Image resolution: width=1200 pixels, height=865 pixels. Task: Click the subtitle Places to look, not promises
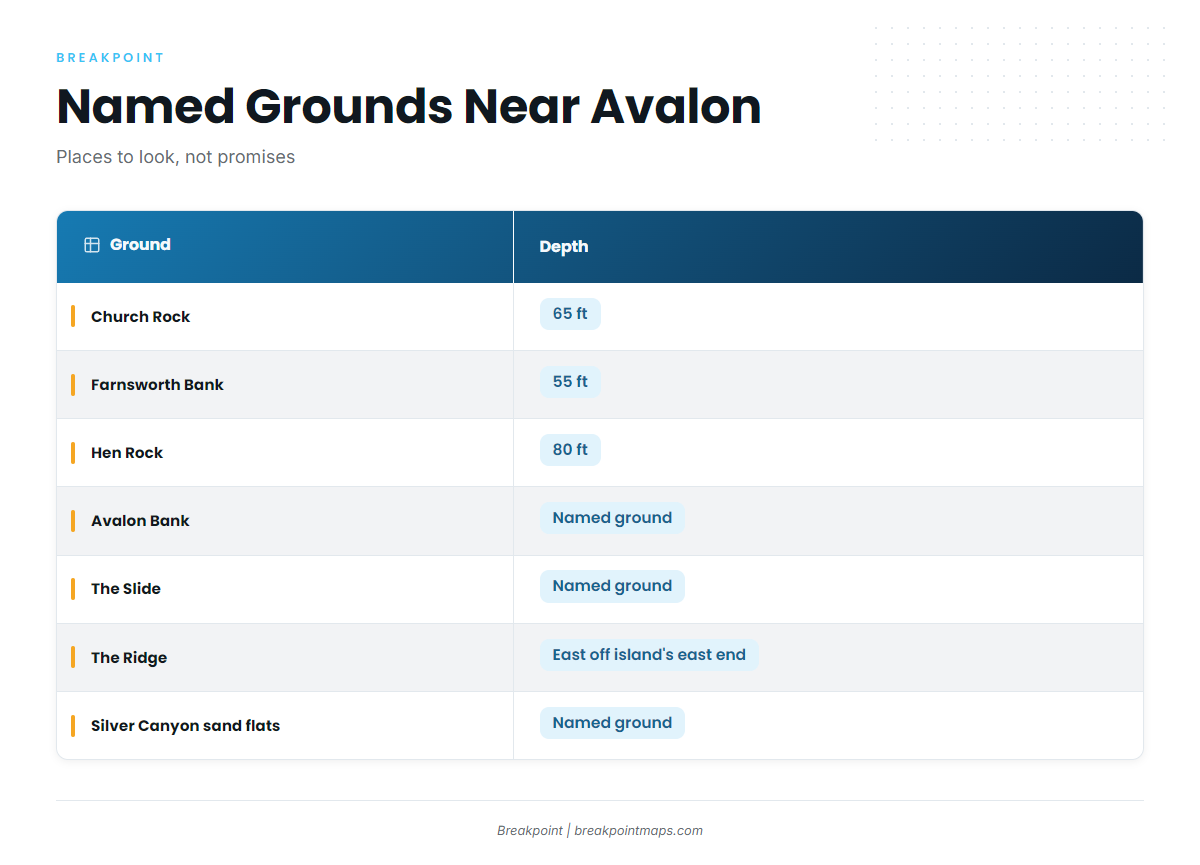(175, 157)
